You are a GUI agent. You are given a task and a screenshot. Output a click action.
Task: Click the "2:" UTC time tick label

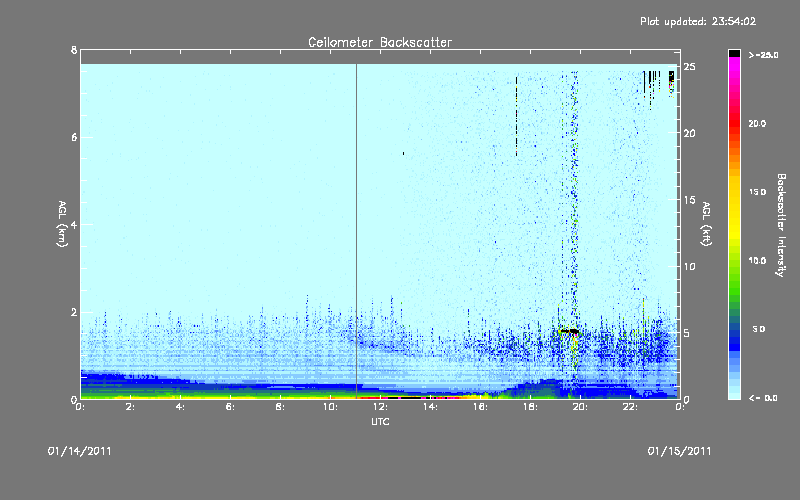131,407
